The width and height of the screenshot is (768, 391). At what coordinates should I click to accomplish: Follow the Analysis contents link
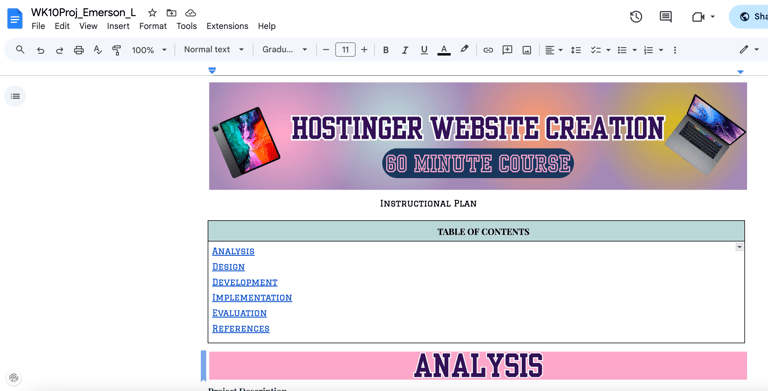point(233,251)
